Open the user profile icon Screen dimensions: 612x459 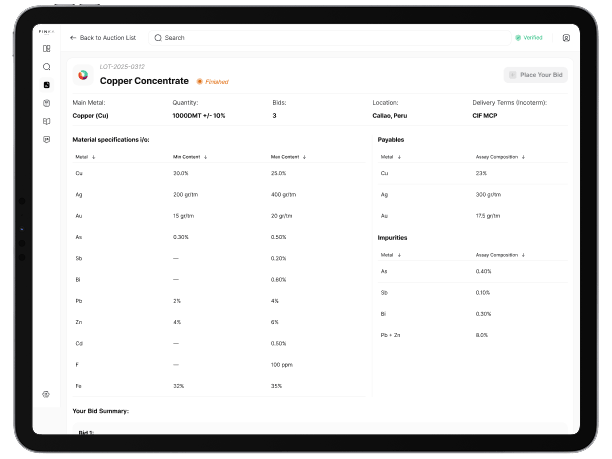point(566,38)
